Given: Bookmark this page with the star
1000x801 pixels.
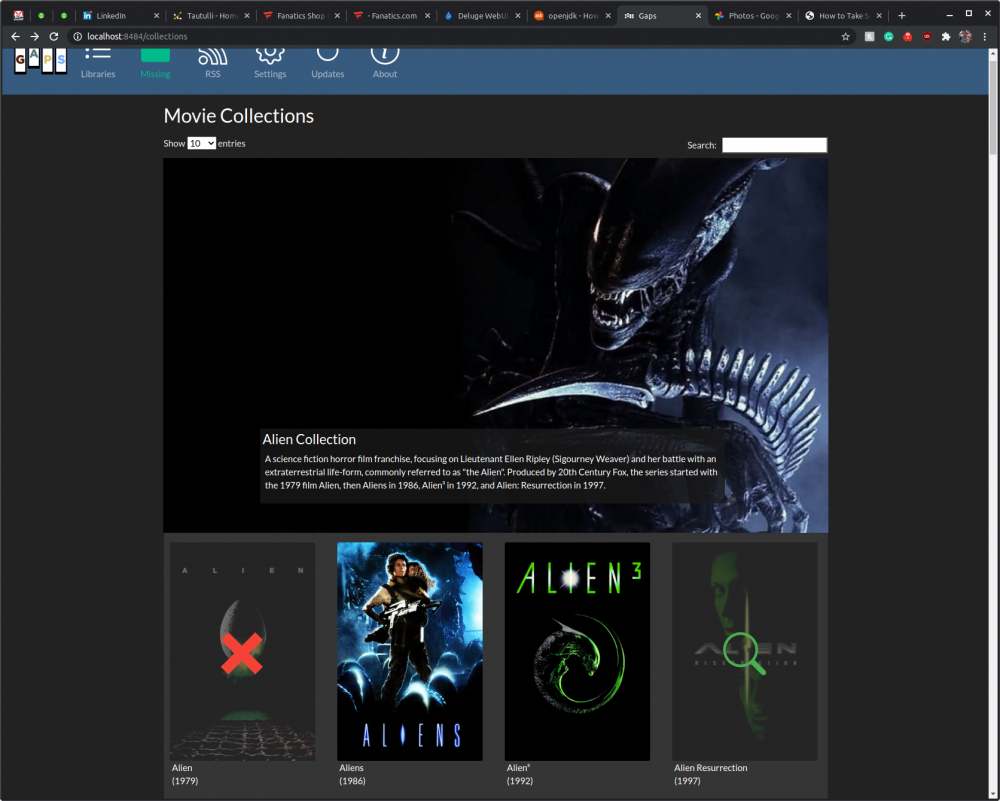Looking at the screenshot, I should coord(846,36).
